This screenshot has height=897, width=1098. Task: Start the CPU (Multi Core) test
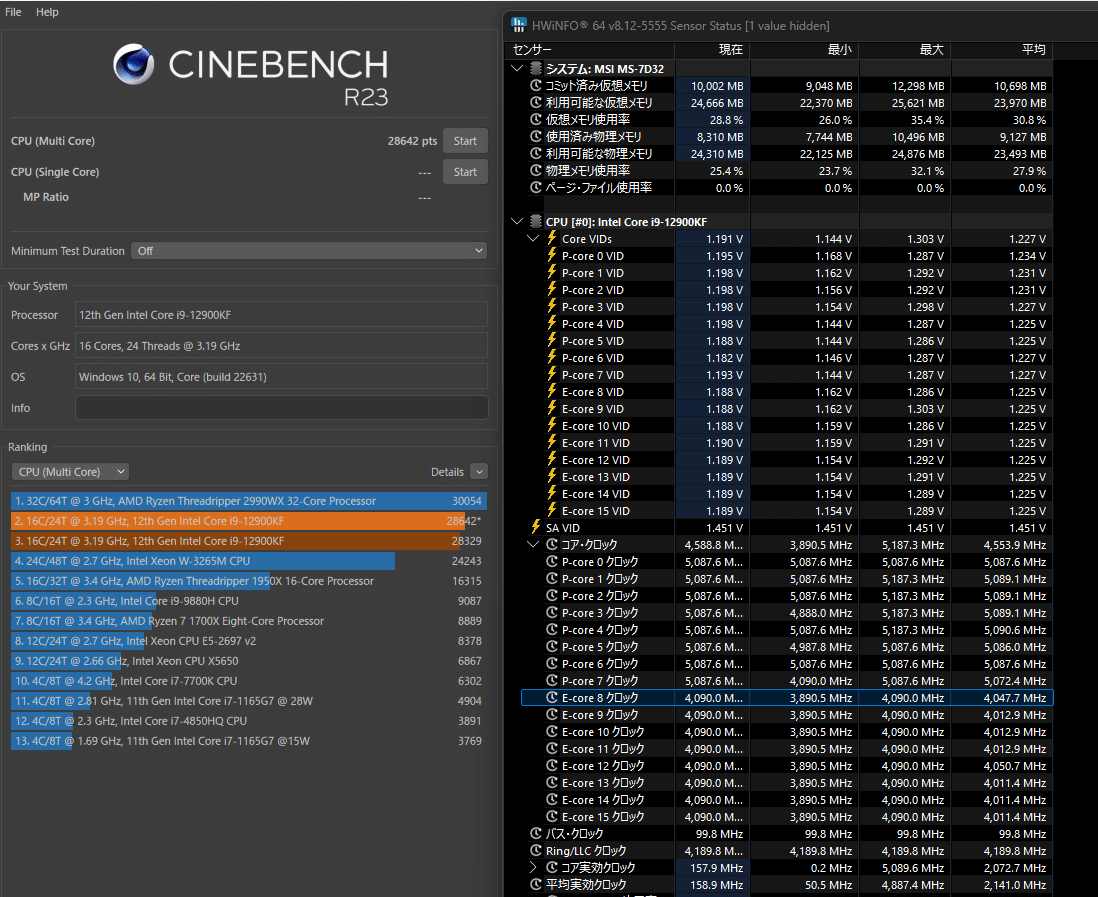(x=465, y=141)
